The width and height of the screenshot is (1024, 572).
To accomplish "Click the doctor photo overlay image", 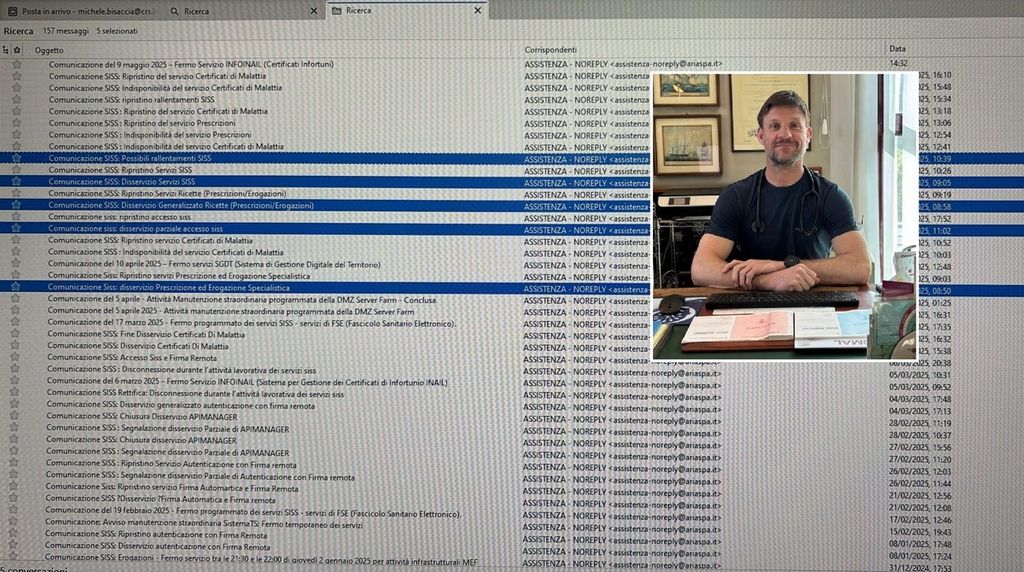I will (x=784, y=215).
